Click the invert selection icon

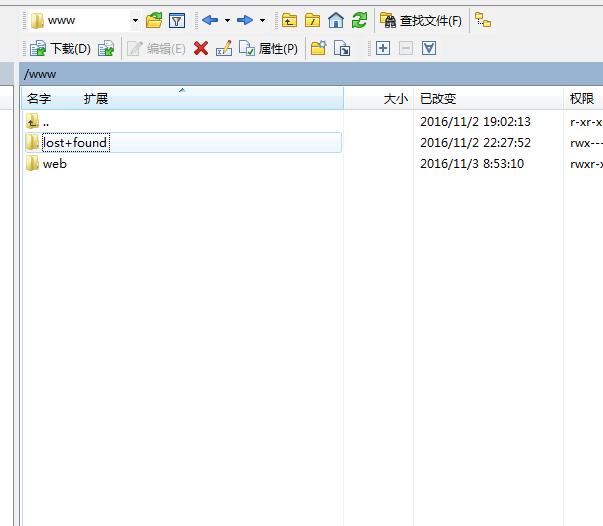pyautogui.click(x=429, y=48)
